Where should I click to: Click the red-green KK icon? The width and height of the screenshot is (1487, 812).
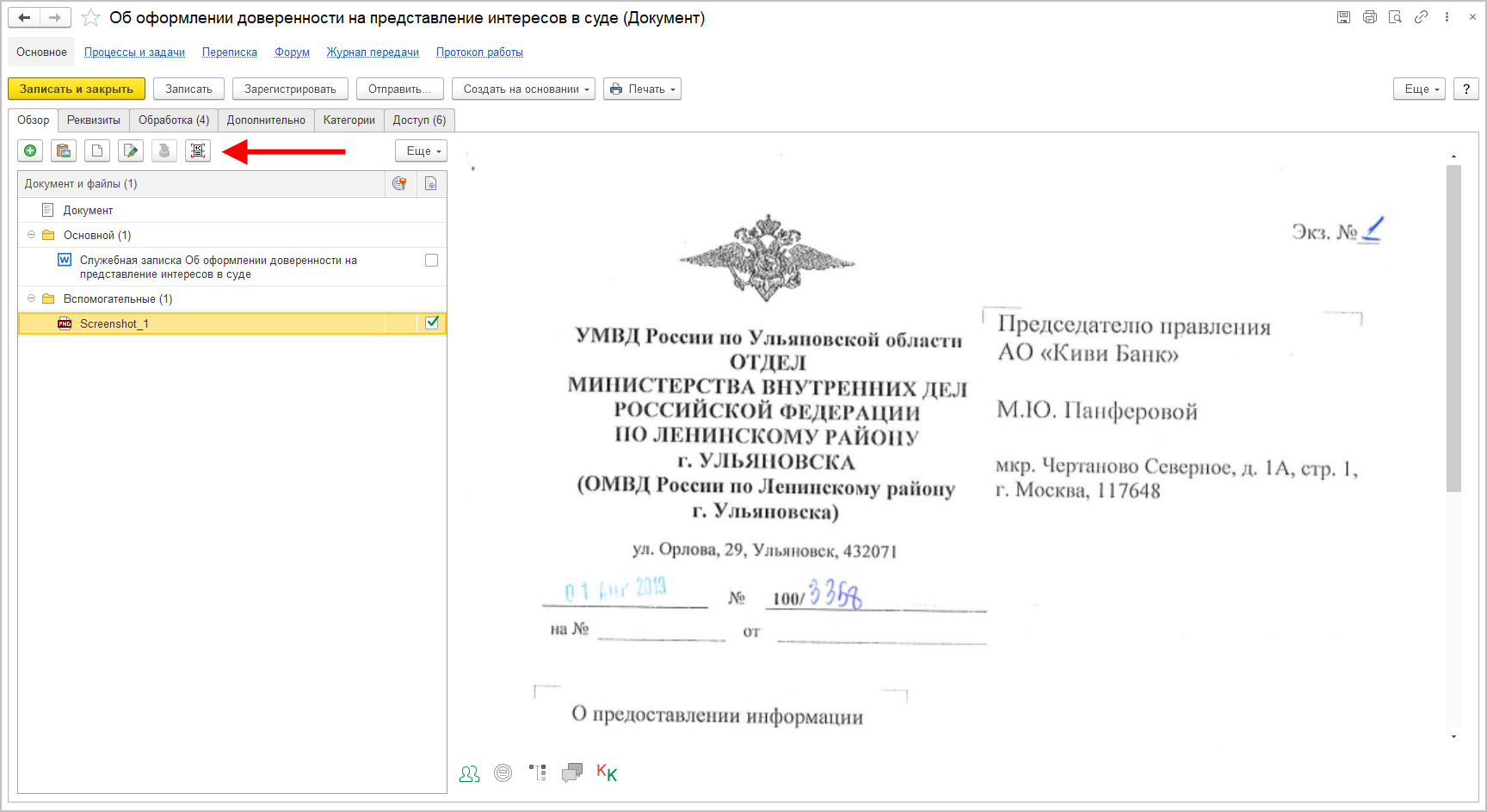coord(607,773)
